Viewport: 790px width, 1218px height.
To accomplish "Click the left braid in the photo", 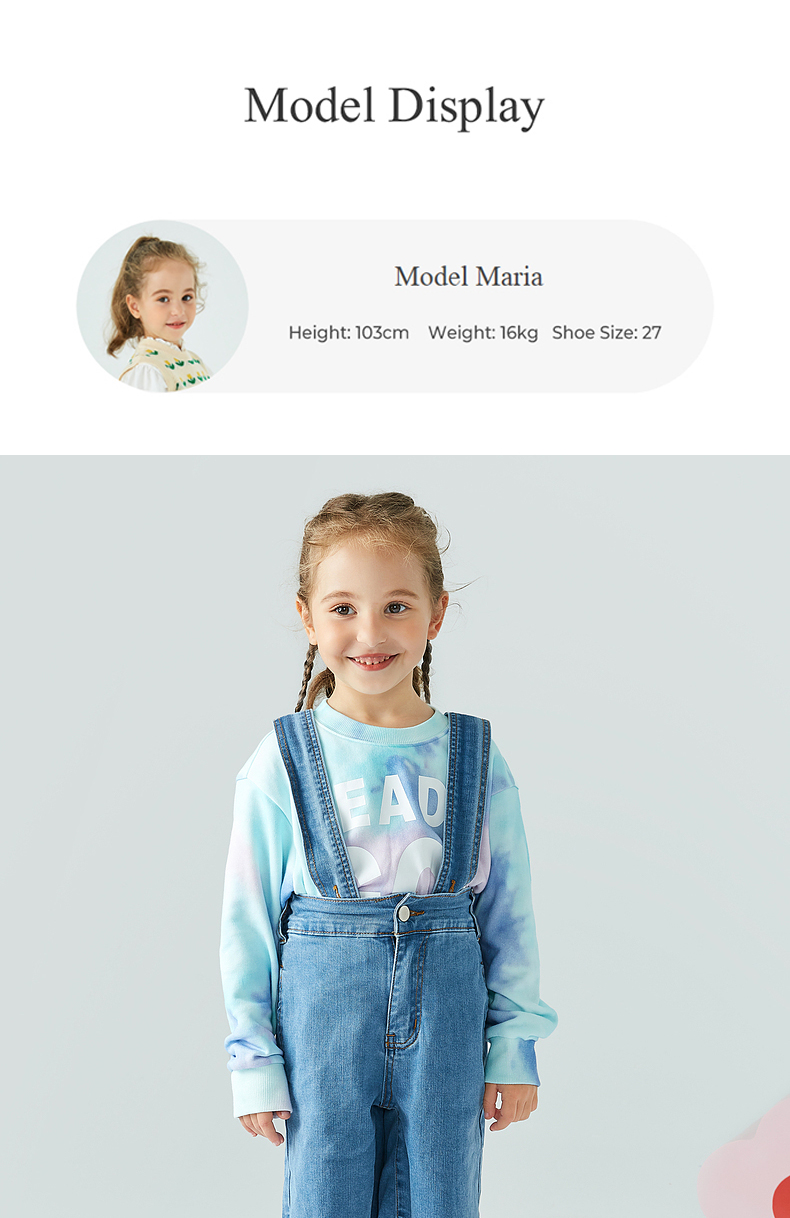I will click(306, 677).
